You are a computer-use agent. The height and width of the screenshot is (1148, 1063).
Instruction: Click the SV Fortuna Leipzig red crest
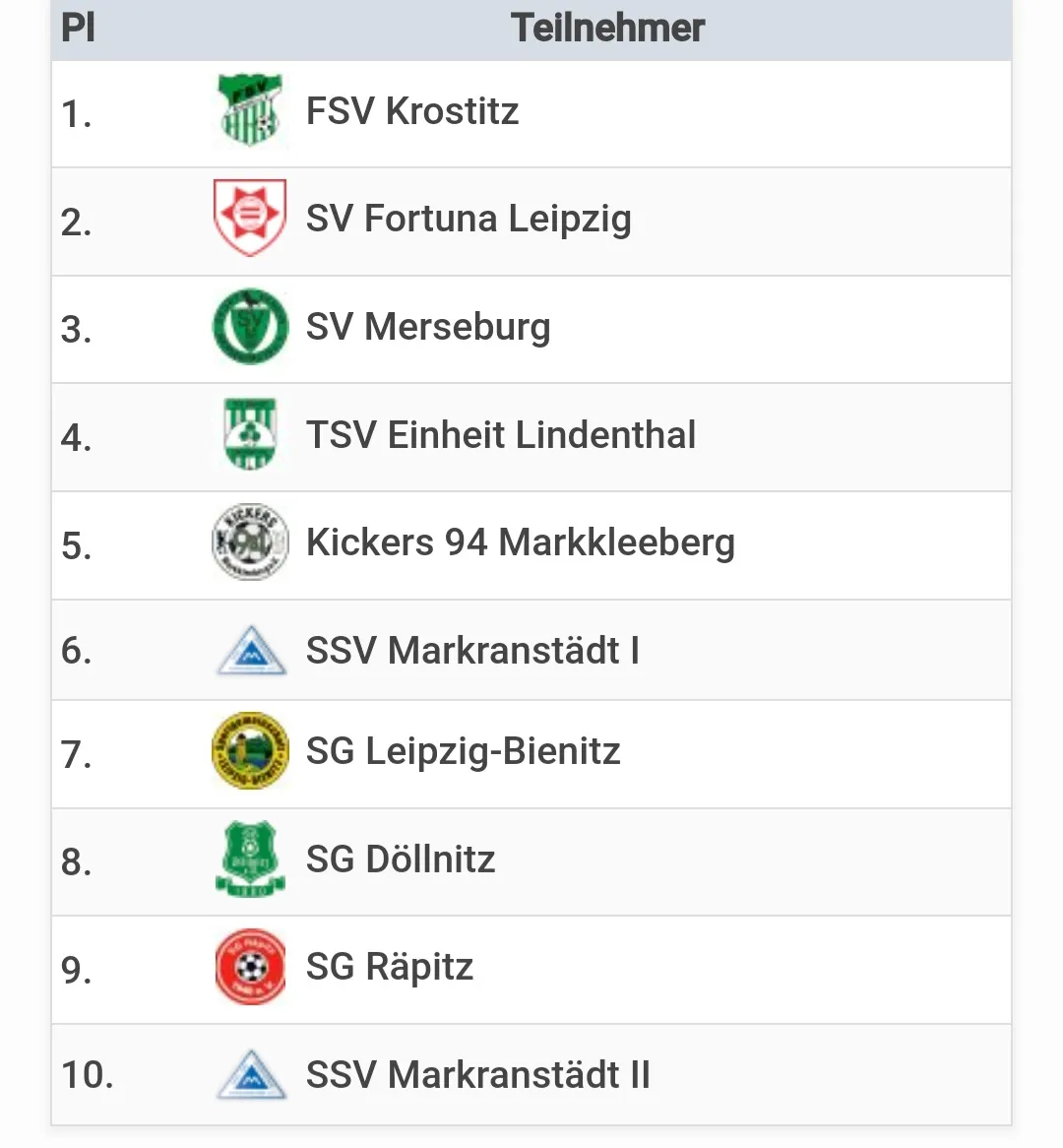[250, 218]
